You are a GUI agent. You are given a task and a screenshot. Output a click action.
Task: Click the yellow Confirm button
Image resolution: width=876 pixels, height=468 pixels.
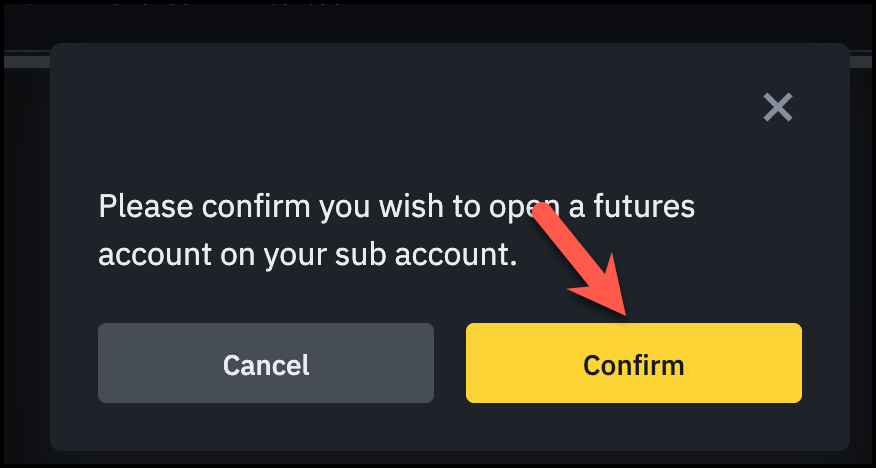click(633, 364)
